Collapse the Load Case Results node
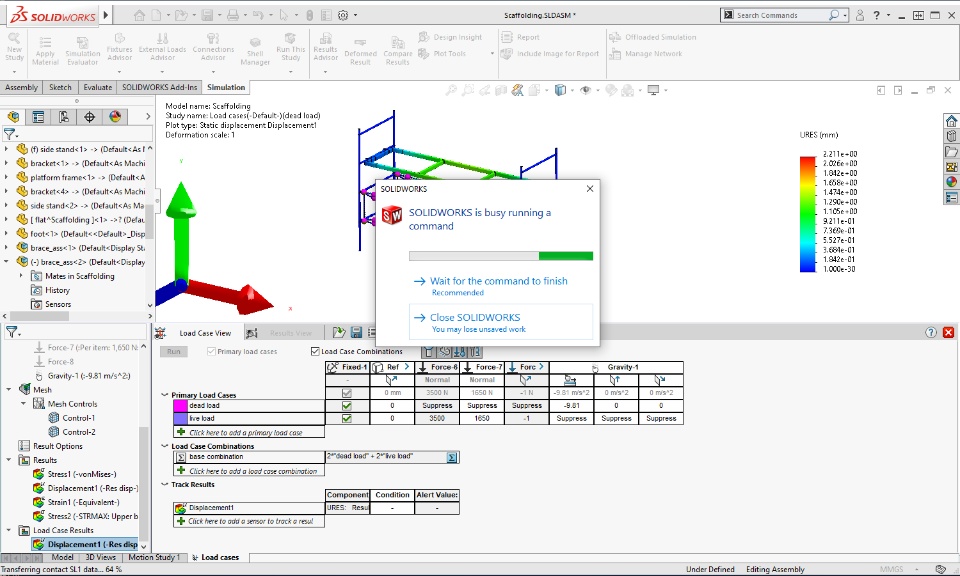This screenshot has width=960, height=576. (x=9, y=530)
